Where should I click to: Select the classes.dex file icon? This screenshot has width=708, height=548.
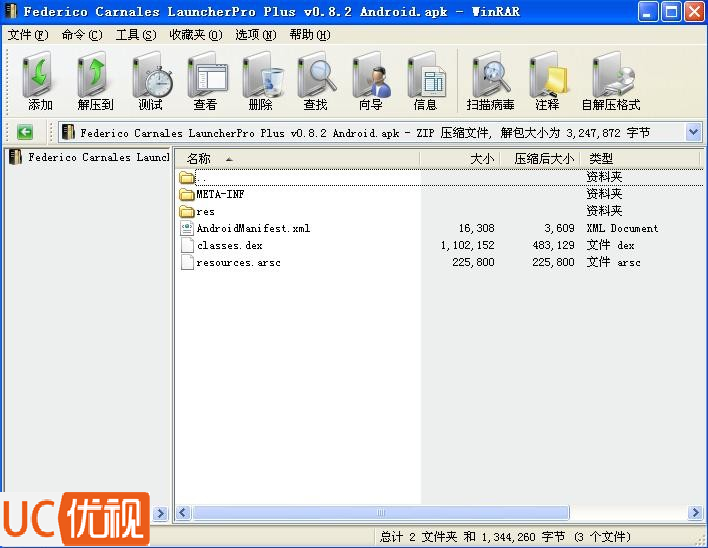(x=186, y=245)
